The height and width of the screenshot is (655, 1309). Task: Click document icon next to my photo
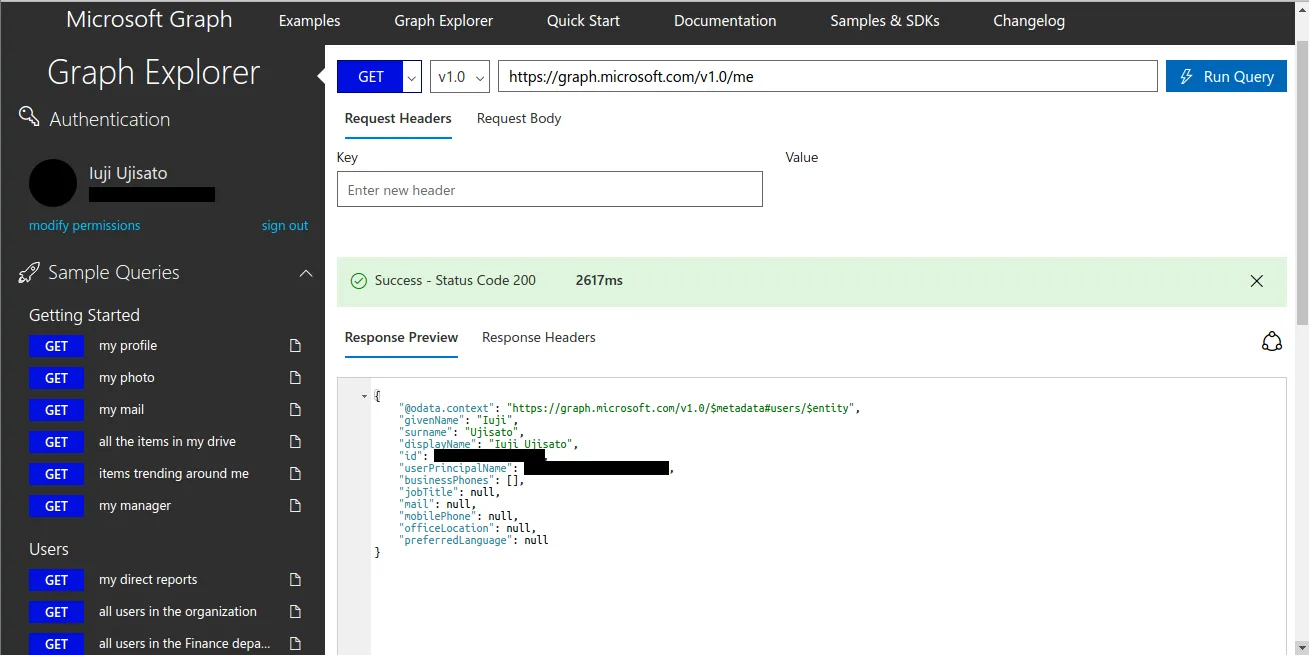(295, 378)
